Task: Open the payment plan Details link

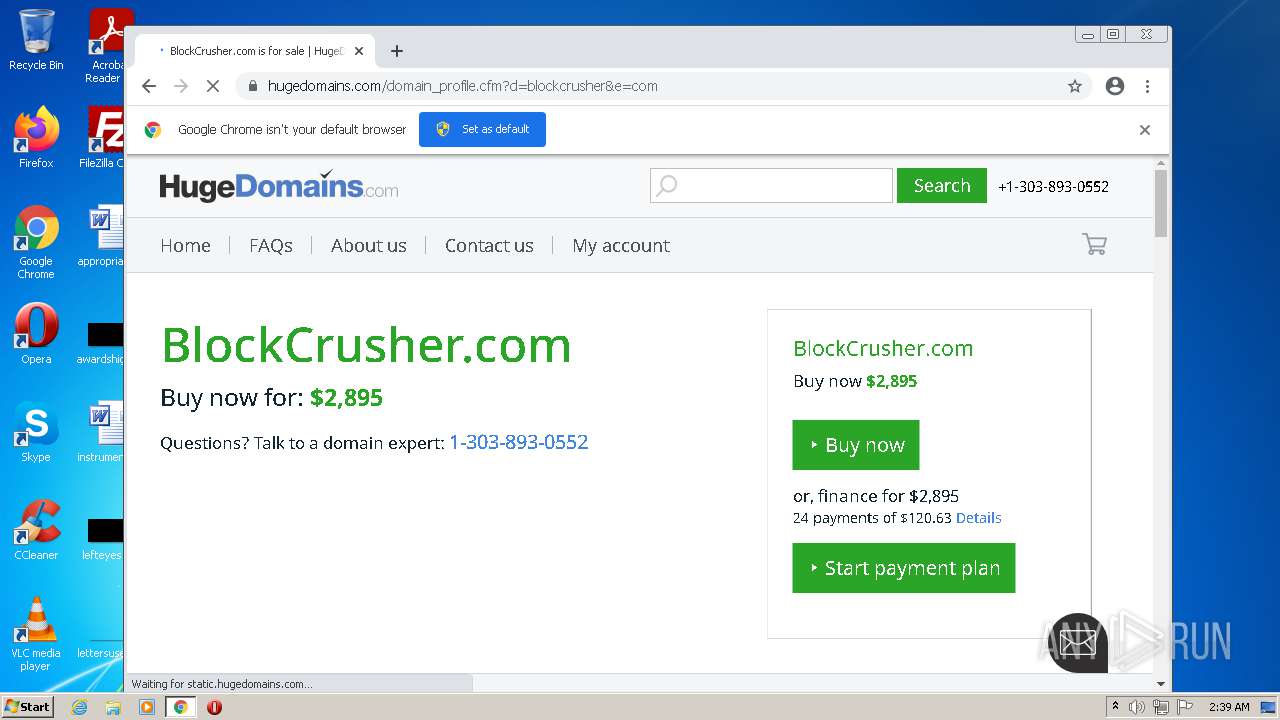Action: click(x=979, y=518)
